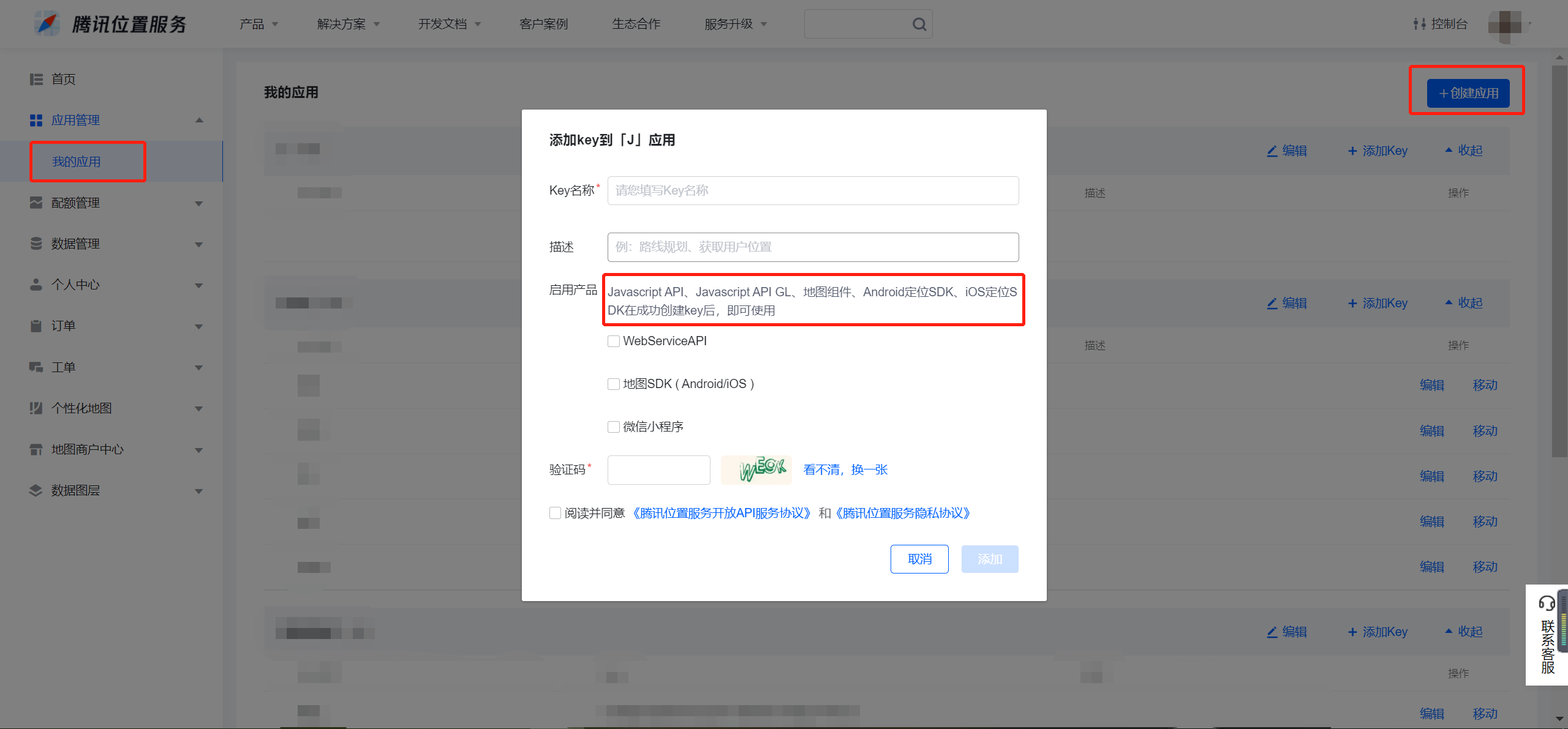Open 客户案例 in the top menu

(543, 24)
